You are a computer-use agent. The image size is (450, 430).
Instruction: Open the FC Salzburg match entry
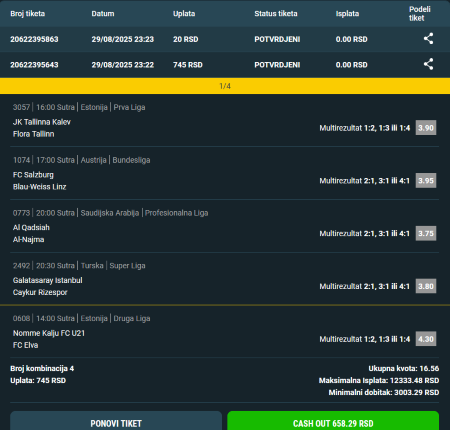coord(225,173)
